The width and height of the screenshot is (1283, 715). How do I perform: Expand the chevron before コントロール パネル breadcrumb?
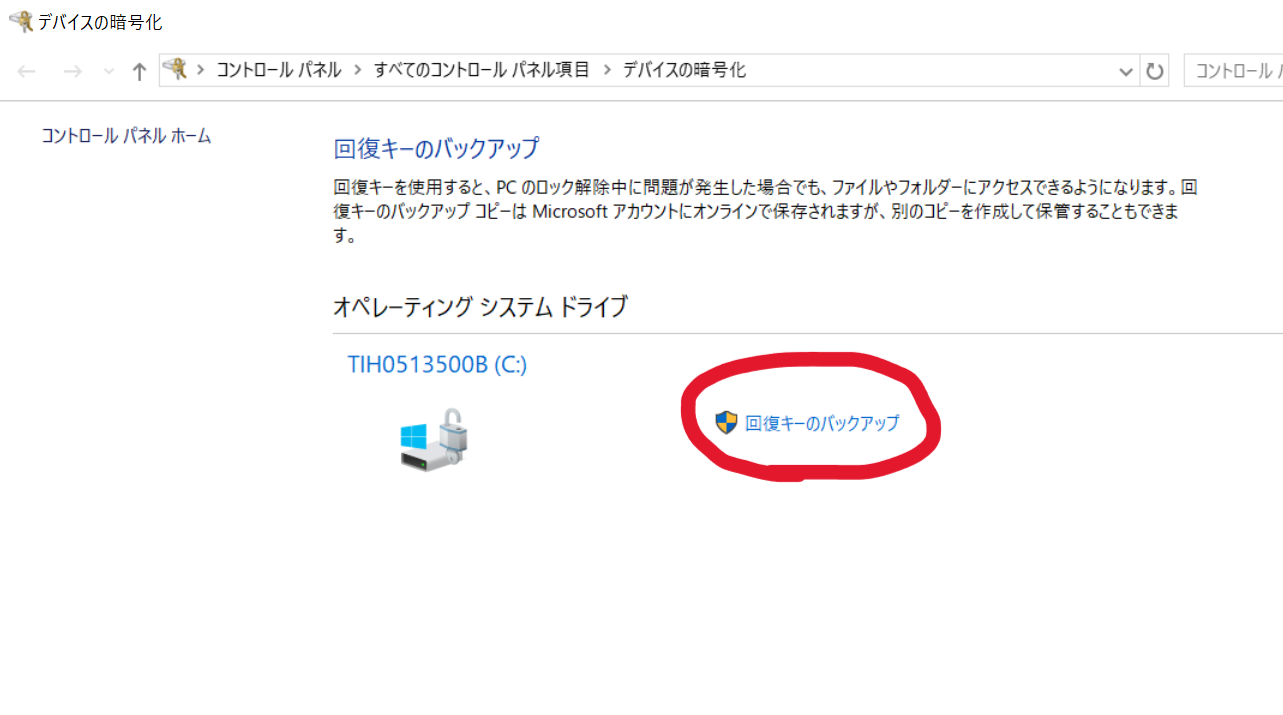201,70
